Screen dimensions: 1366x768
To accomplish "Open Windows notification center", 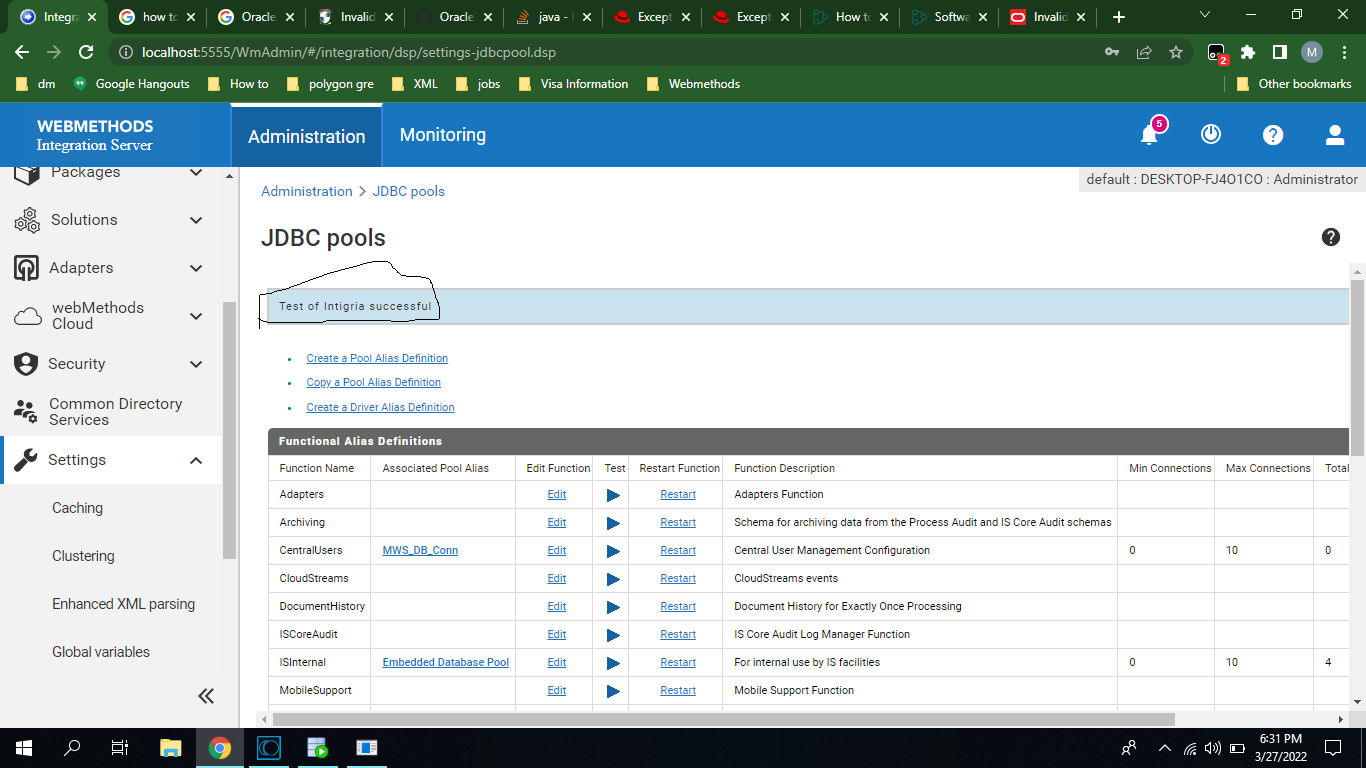I will (1333, 748).
